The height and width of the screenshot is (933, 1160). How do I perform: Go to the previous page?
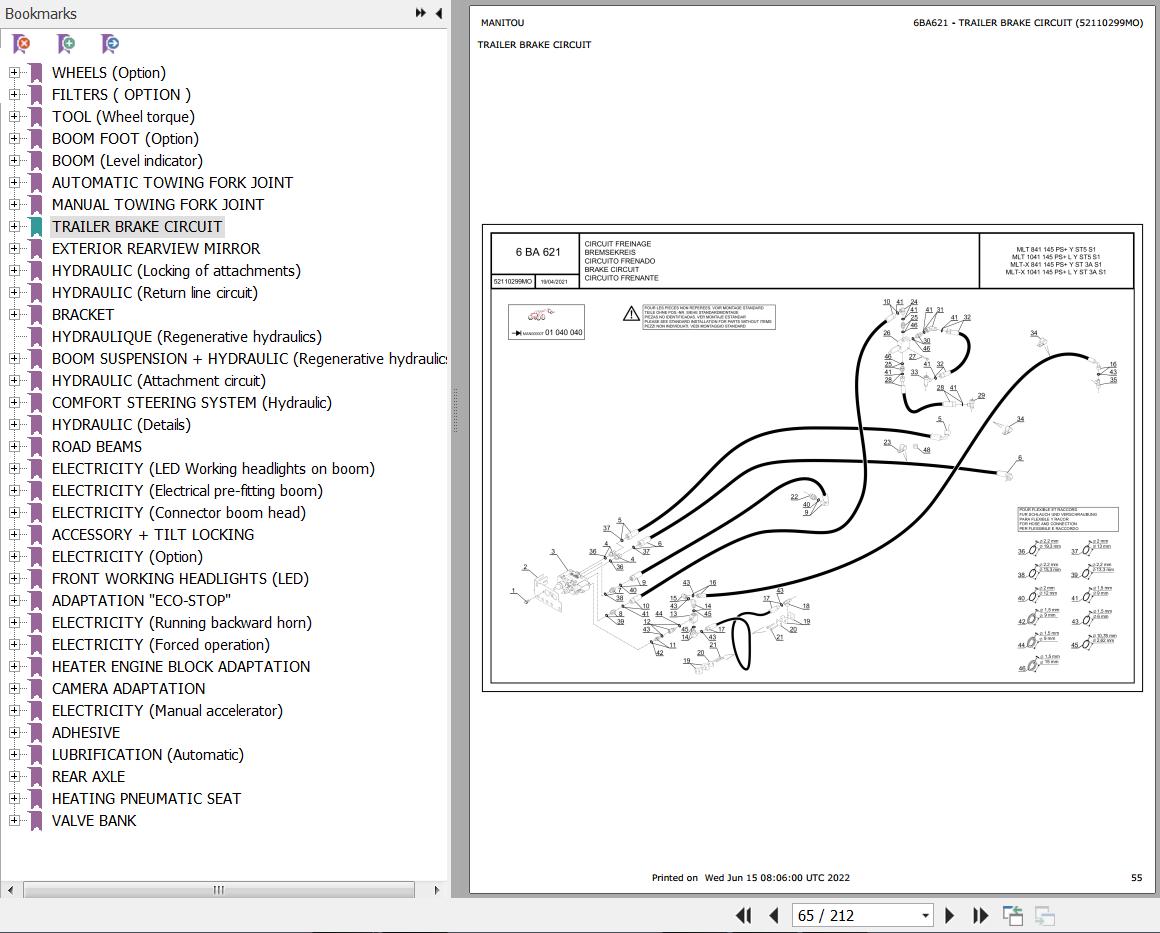point(773,915)
